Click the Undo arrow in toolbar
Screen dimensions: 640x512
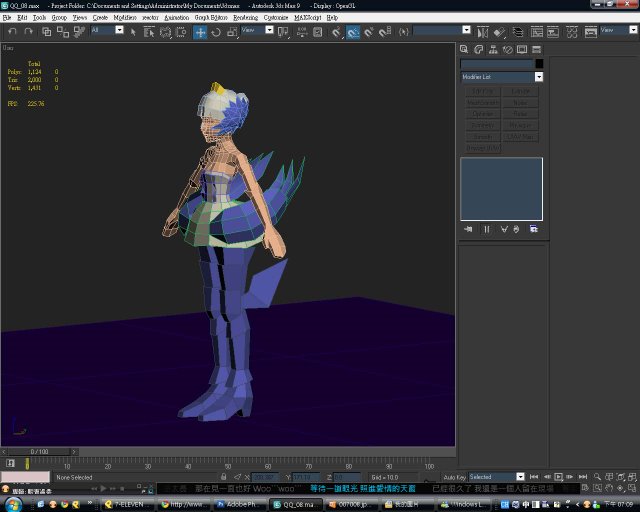10,31
